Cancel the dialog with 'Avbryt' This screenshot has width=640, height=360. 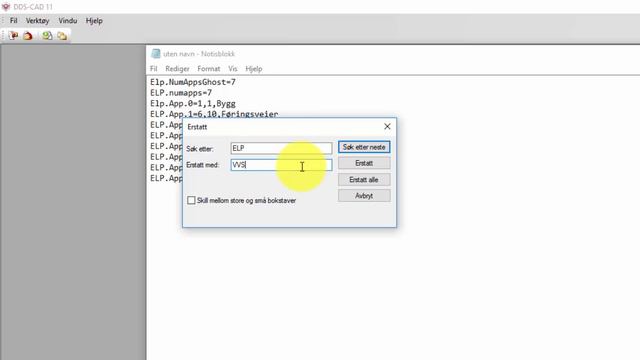pyautogui.click(x=364, y=196)
